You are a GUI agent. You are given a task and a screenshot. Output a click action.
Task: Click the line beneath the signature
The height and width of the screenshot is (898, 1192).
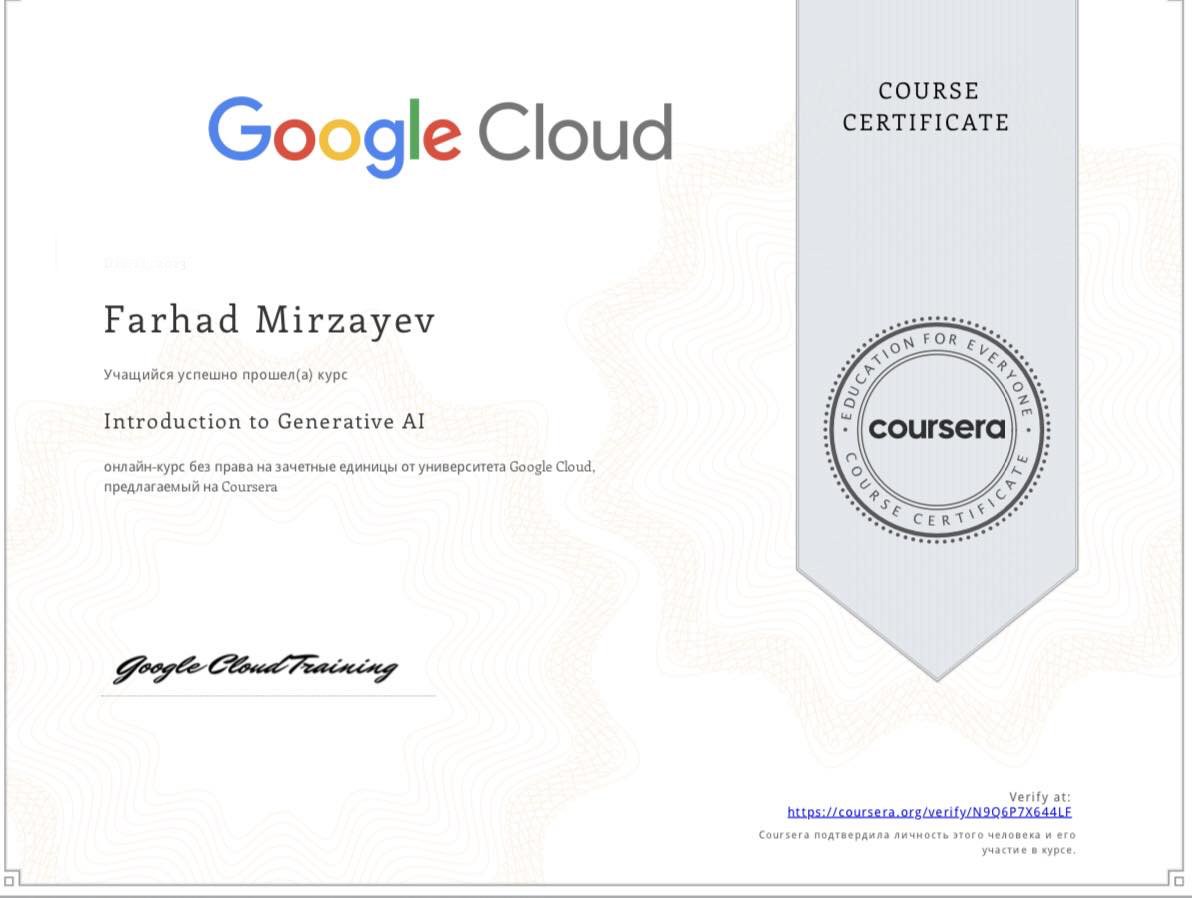268,695
